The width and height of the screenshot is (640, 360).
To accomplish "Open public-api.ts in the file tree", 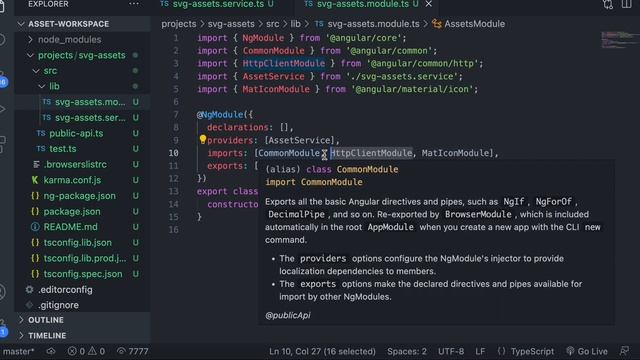I will point(76,133).
